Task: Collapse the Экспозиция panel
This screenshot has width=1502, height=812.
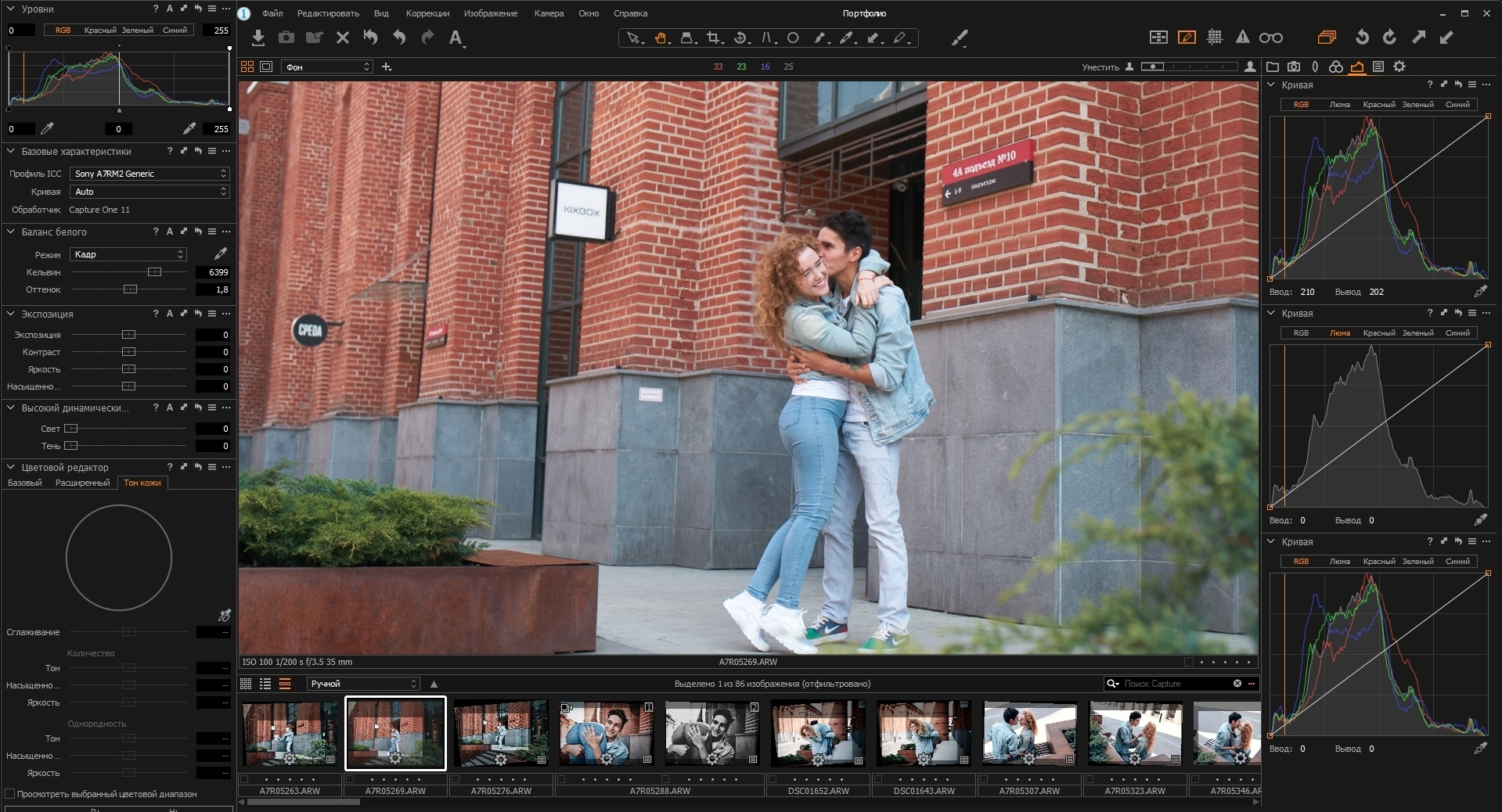Action: pyautogui.click(x=11, y=314)
